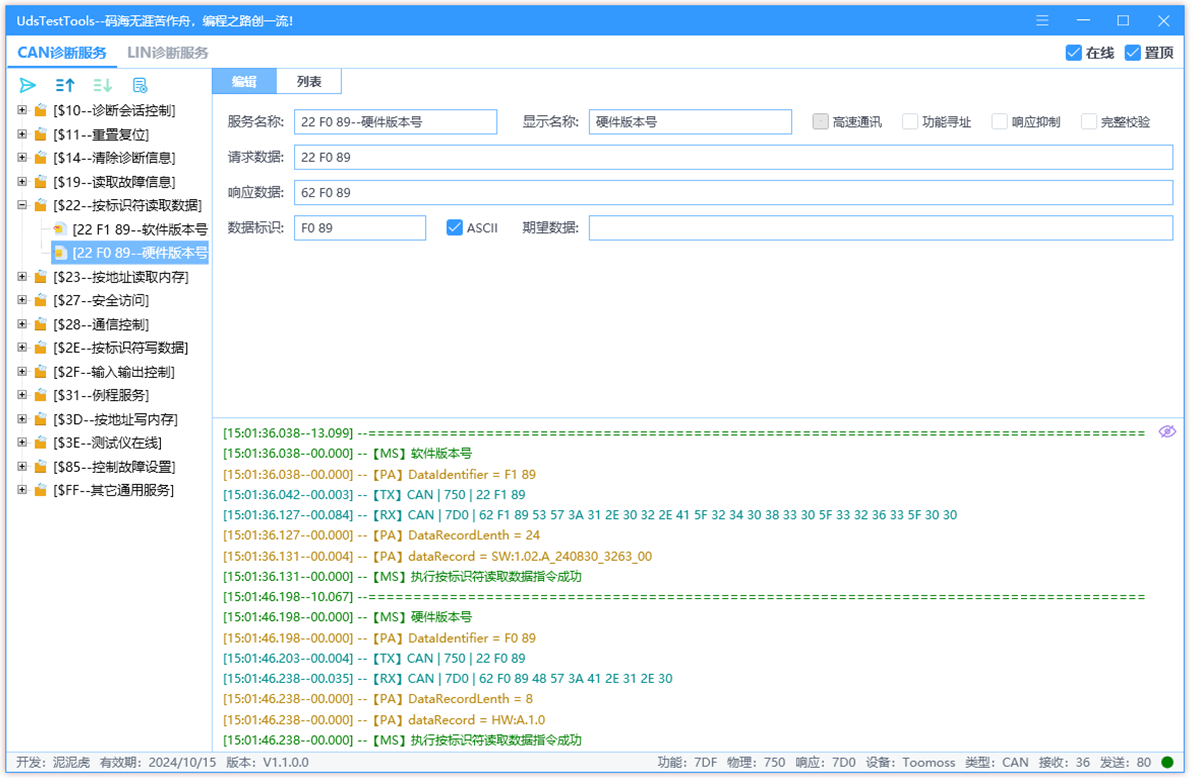The width and height of the screenshot is (1192, 778).
Task: Click the folder icon of $23 按地址读取内存
Action: 41,277
